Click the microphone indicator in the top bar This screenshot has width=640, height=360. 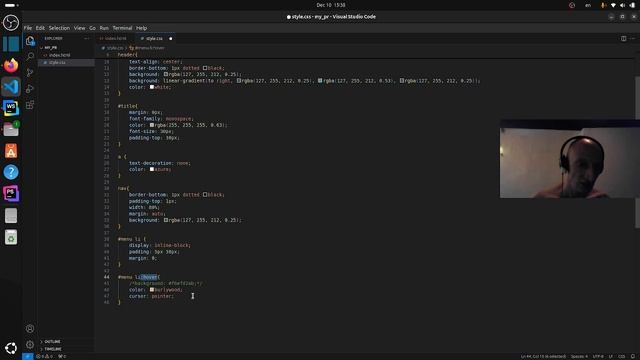tap(603, 5)
